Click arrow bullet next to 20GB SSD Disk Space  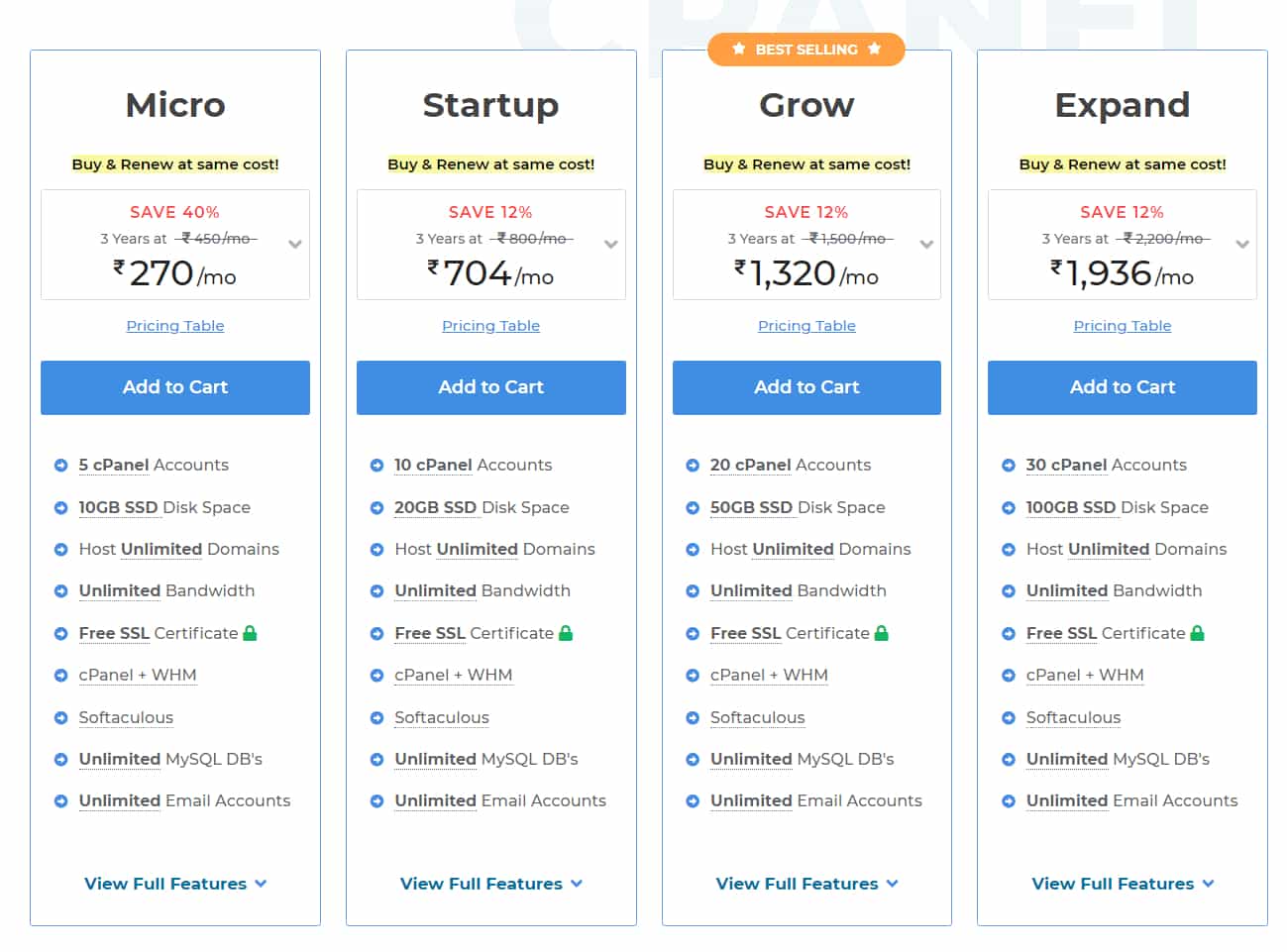click(376, 508)
